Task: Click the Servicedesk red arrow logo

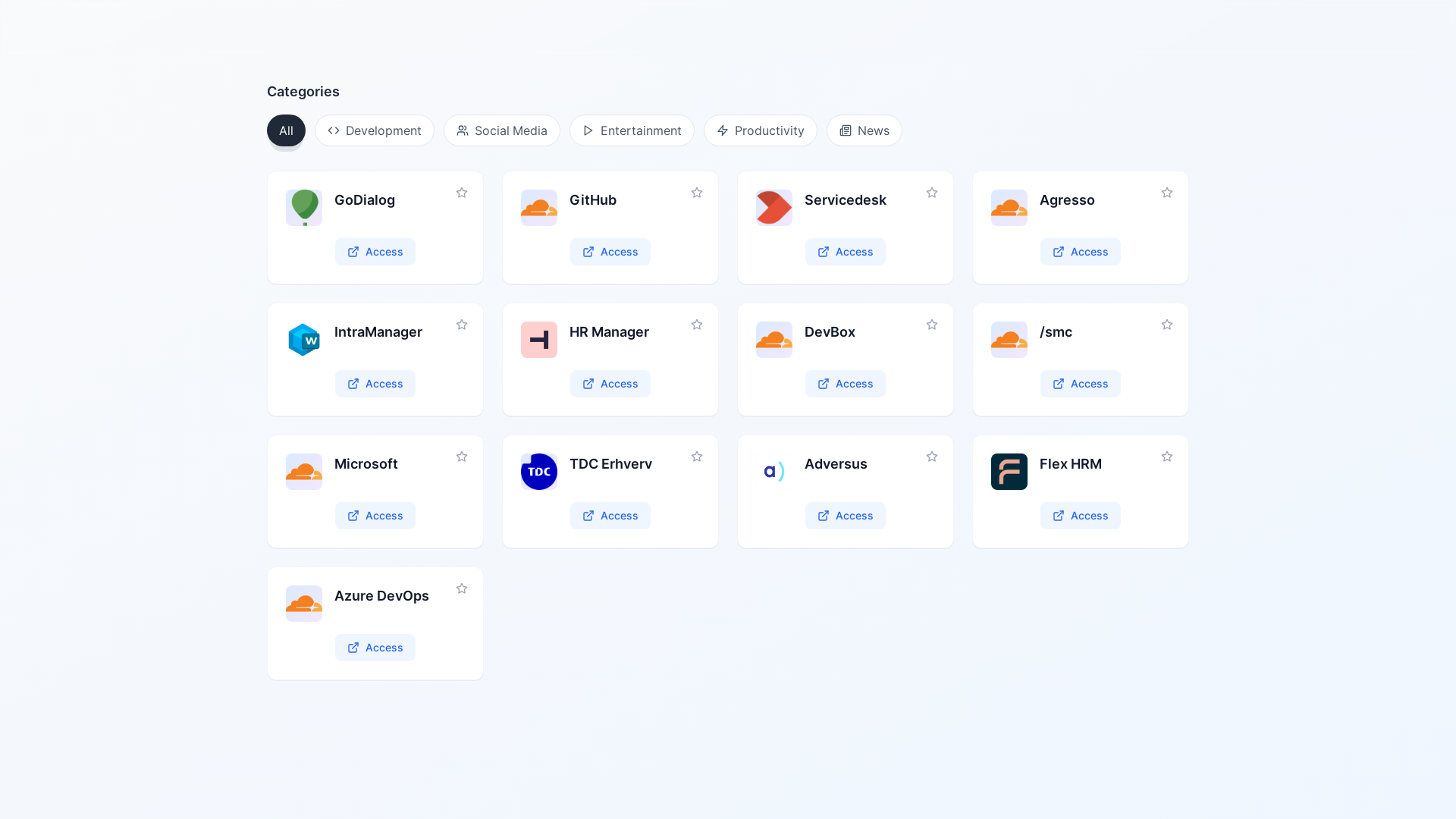Action: coord(774,208)
